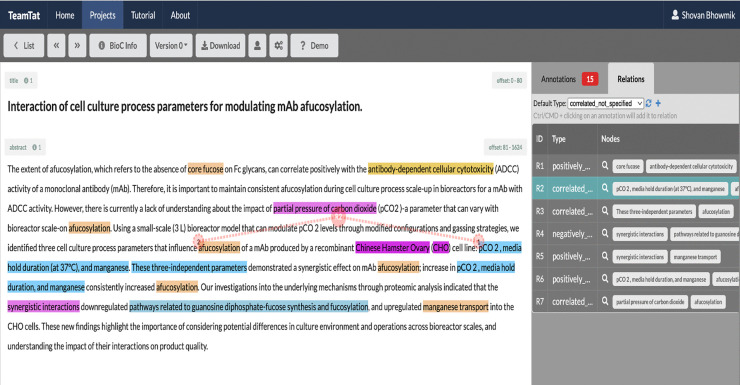Image resolution: width=740 pixels, height=385 pixels.
Task: Go to previous document with double-left arrow
Action: (x=56, y=46)
